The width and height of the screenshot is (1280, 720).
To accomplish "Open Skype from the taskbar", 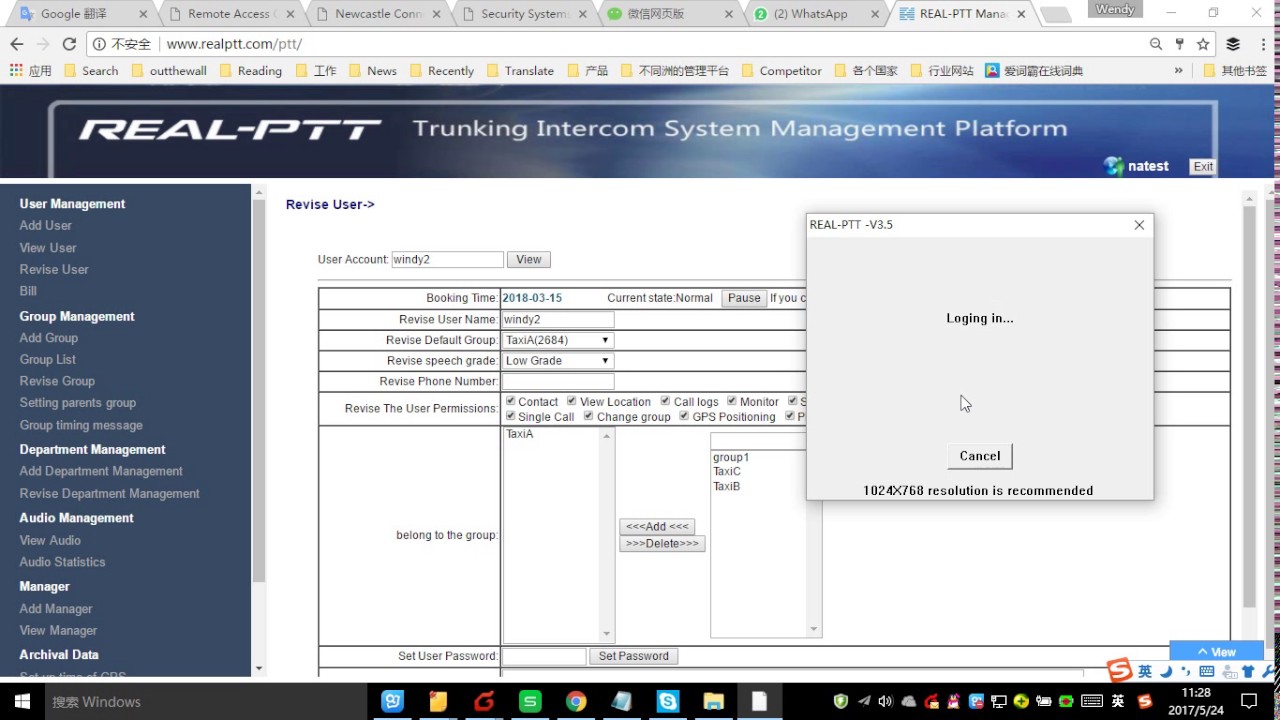I will pos(667,701).
